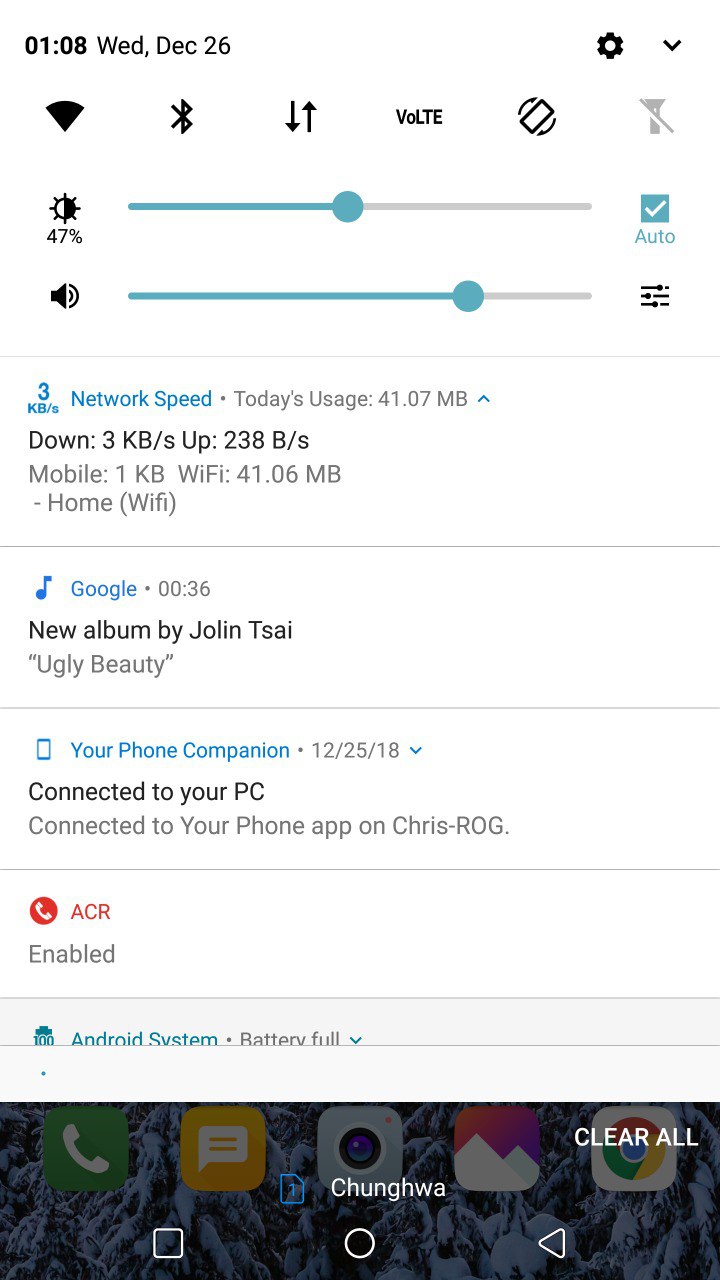Tap the auto-rotate icon
This screenshot has width=720, height=1280.
tap(537, 117)
